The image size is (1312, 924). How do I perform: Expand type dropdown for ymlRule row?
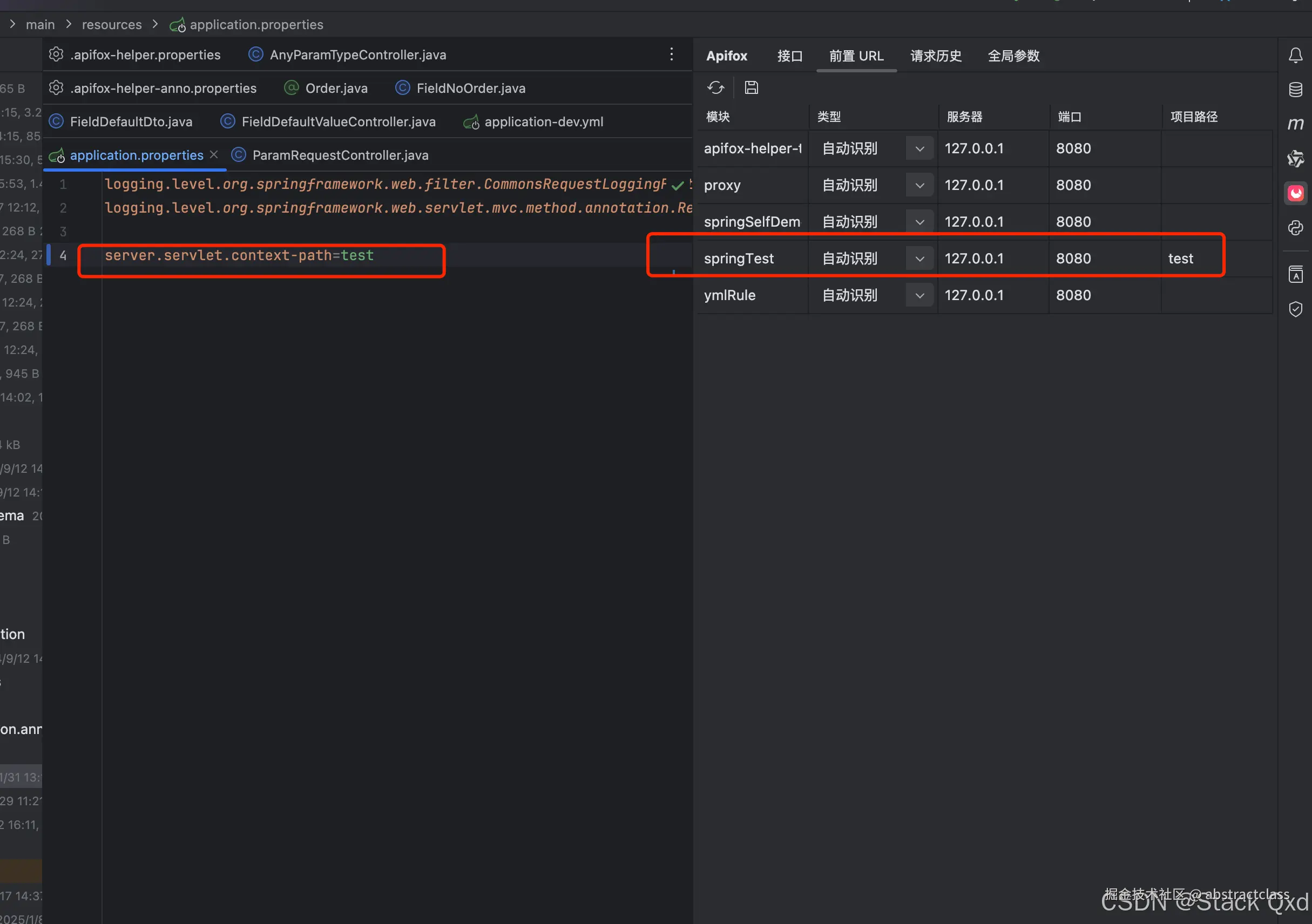point(919,295)
